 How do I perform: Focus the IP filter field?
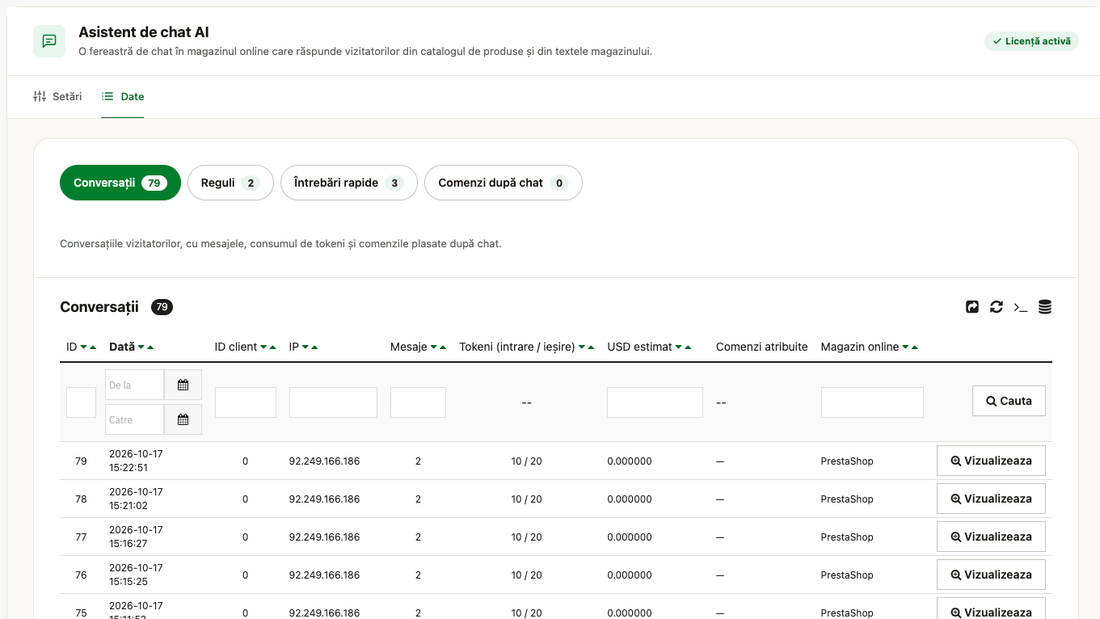[x=333, y=402]
